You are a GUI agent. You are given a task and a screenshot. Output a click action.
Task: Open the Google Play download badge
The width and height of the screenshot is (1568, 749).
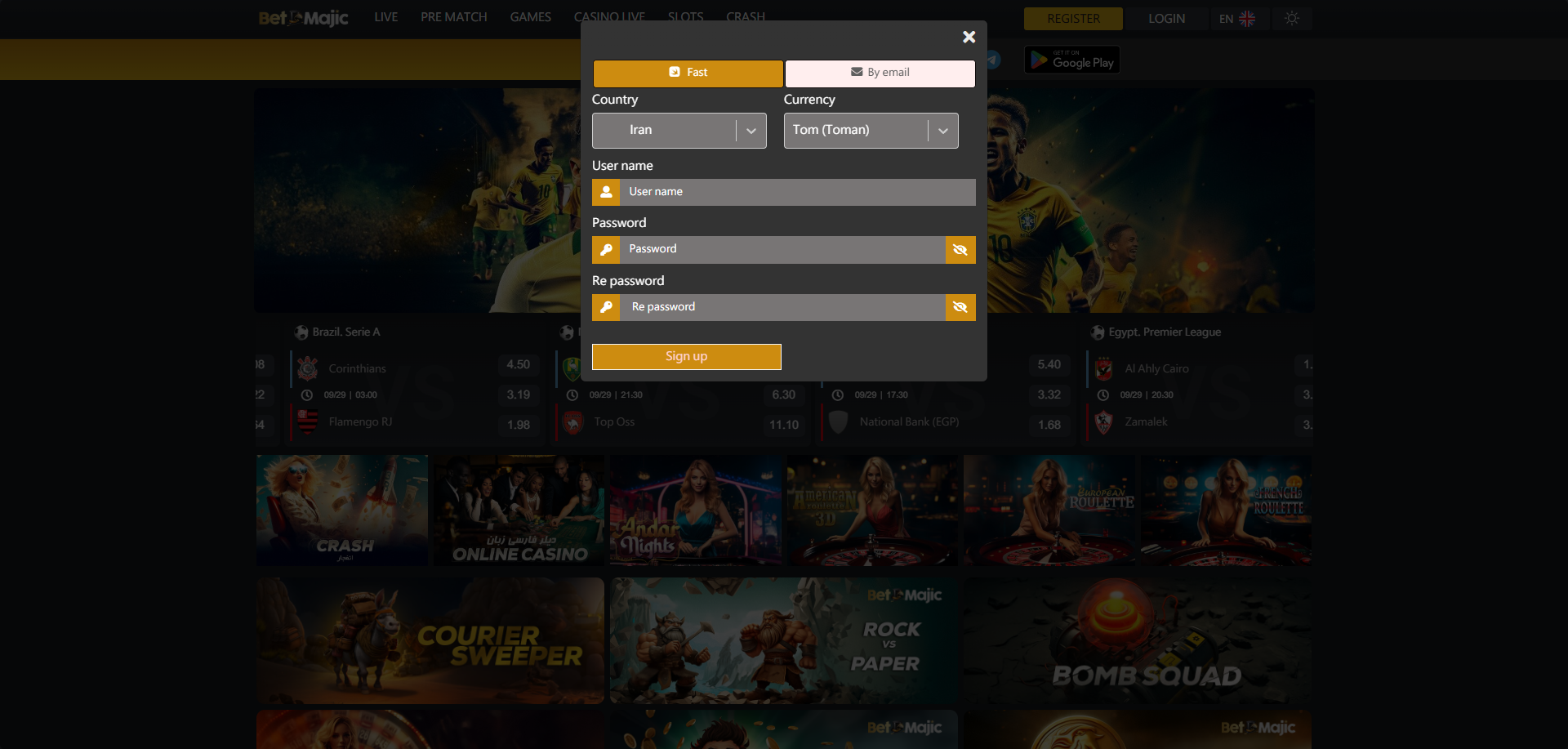1071,60
